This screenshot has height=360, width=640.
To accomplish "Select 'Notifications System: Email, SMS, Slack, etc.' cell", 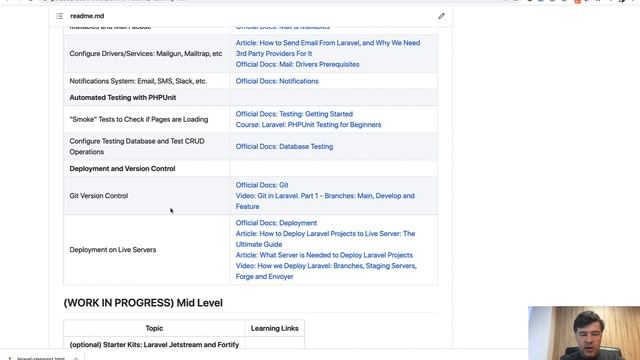I will (147, 81).
